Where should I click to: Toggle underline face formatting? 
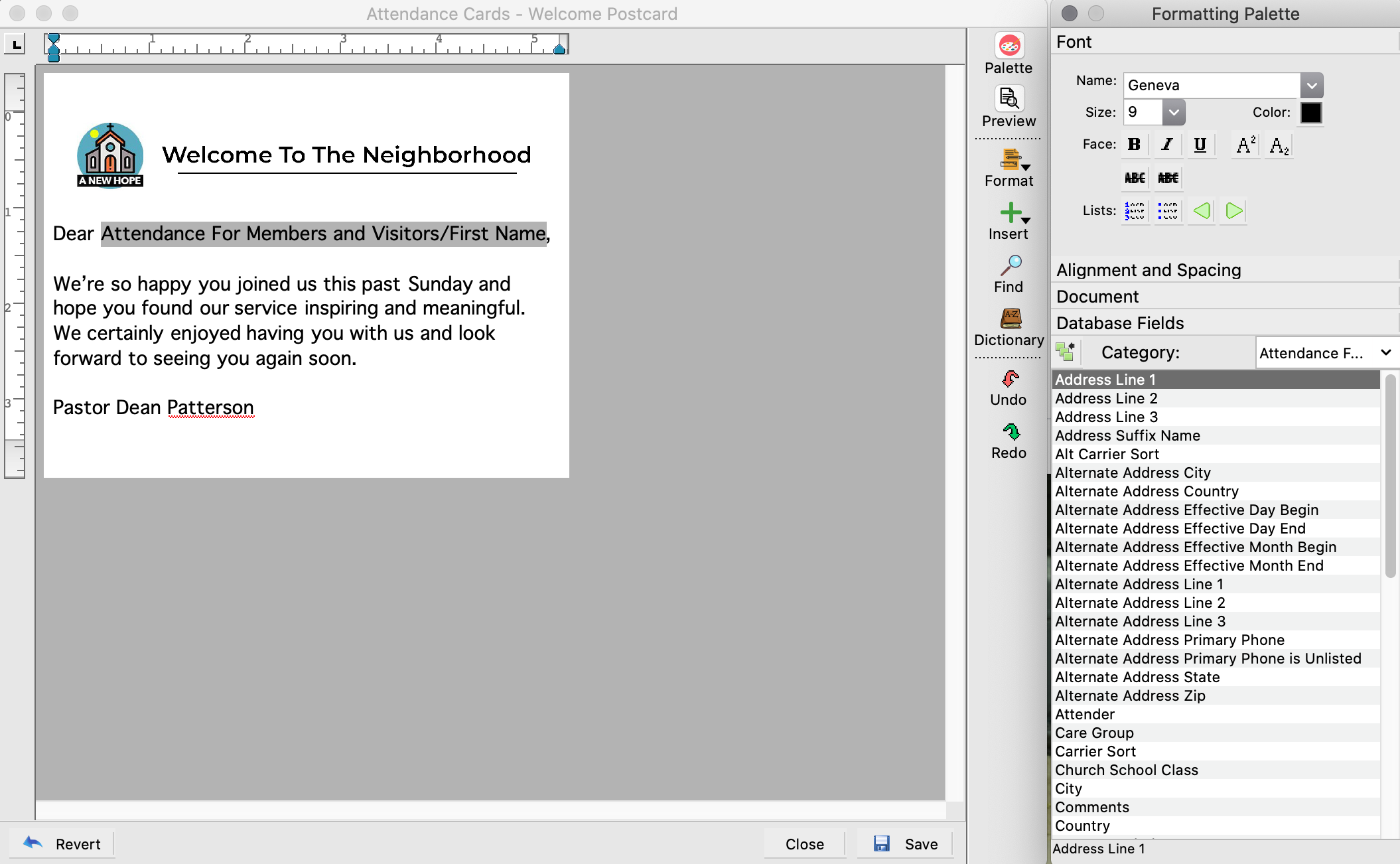pos(1200,145)
